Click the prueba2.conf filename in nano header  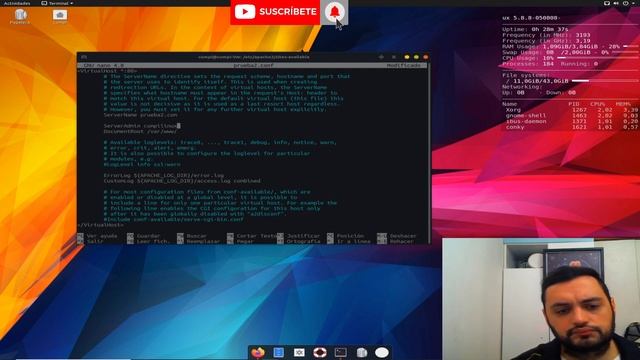click(253, 65)
